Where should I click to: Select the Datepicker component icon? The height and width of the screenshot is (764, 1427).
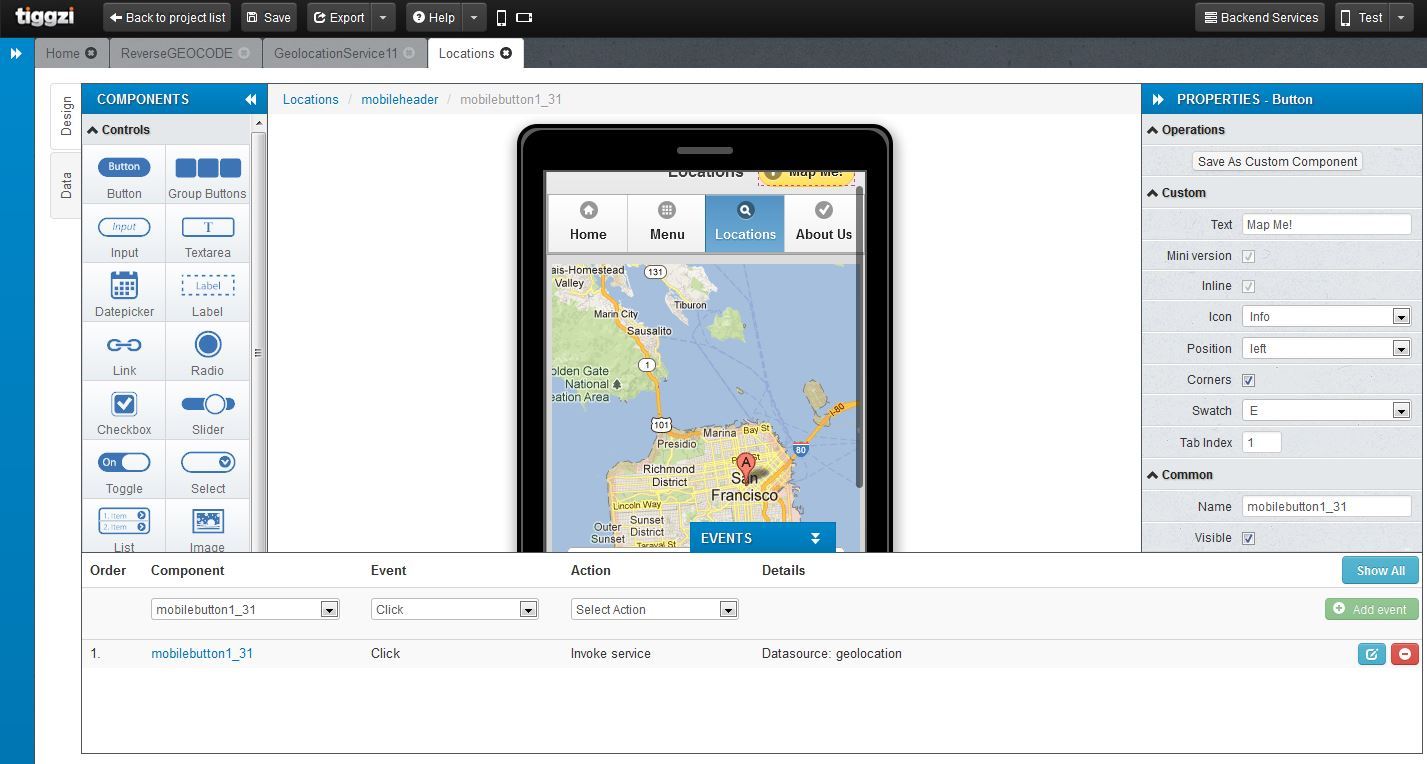coord(124,286)
